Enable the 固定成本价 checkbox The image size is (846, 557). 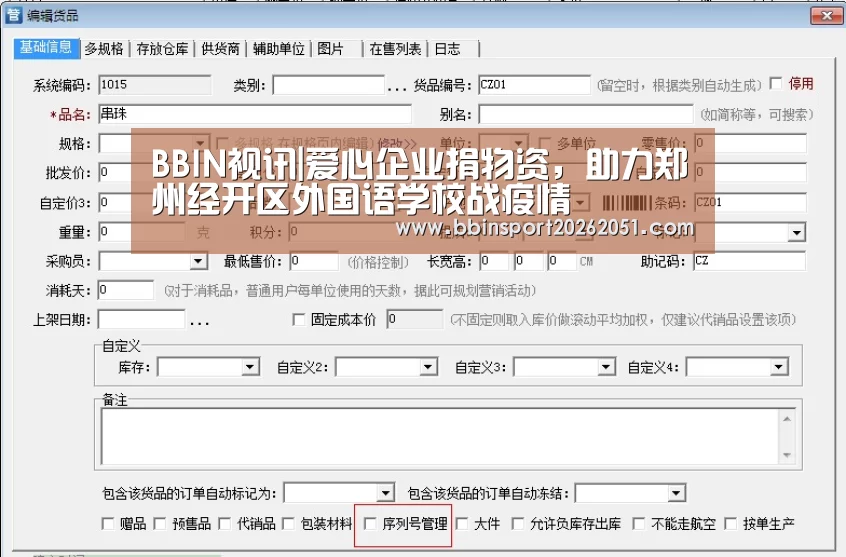298,320
